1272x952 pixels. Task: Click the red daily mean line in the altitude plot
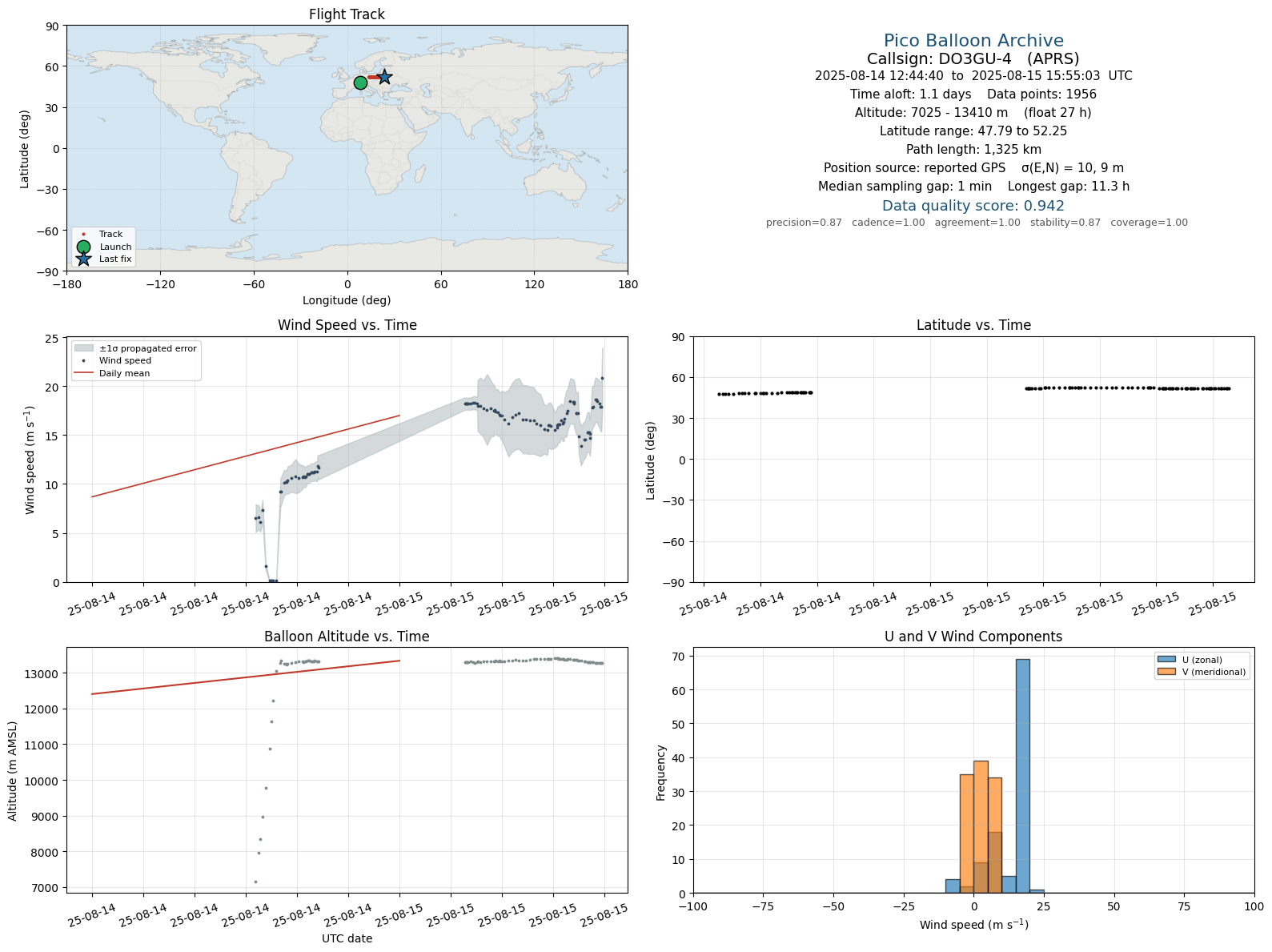(x=246, y=677)
